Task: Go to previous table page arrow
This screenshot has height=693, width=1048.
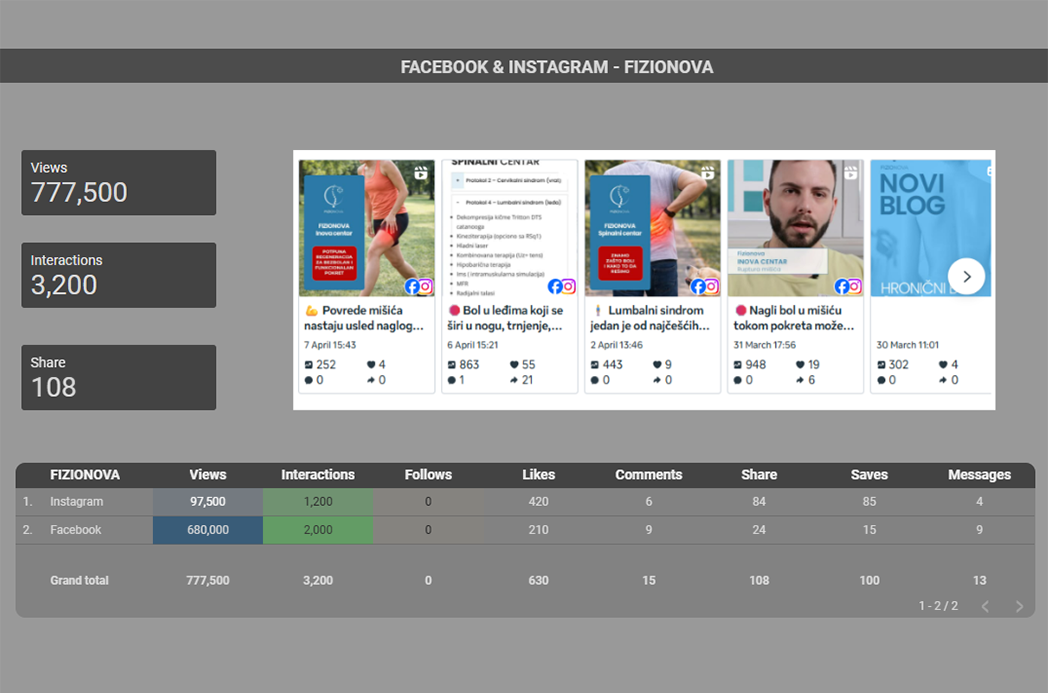Action: point(985,606)
